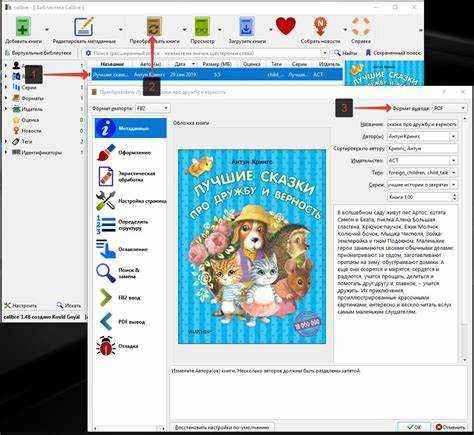The image size is (474, 435).
Task: Click the book cover image preview
Action: pyautogui.click(x=252, y=246)
